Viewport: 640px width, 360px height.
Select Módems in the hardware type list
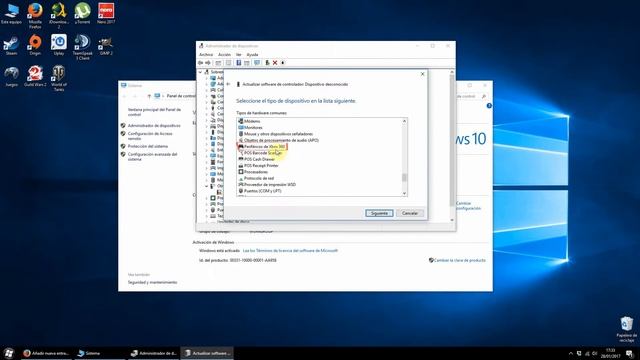coord(252,121)
